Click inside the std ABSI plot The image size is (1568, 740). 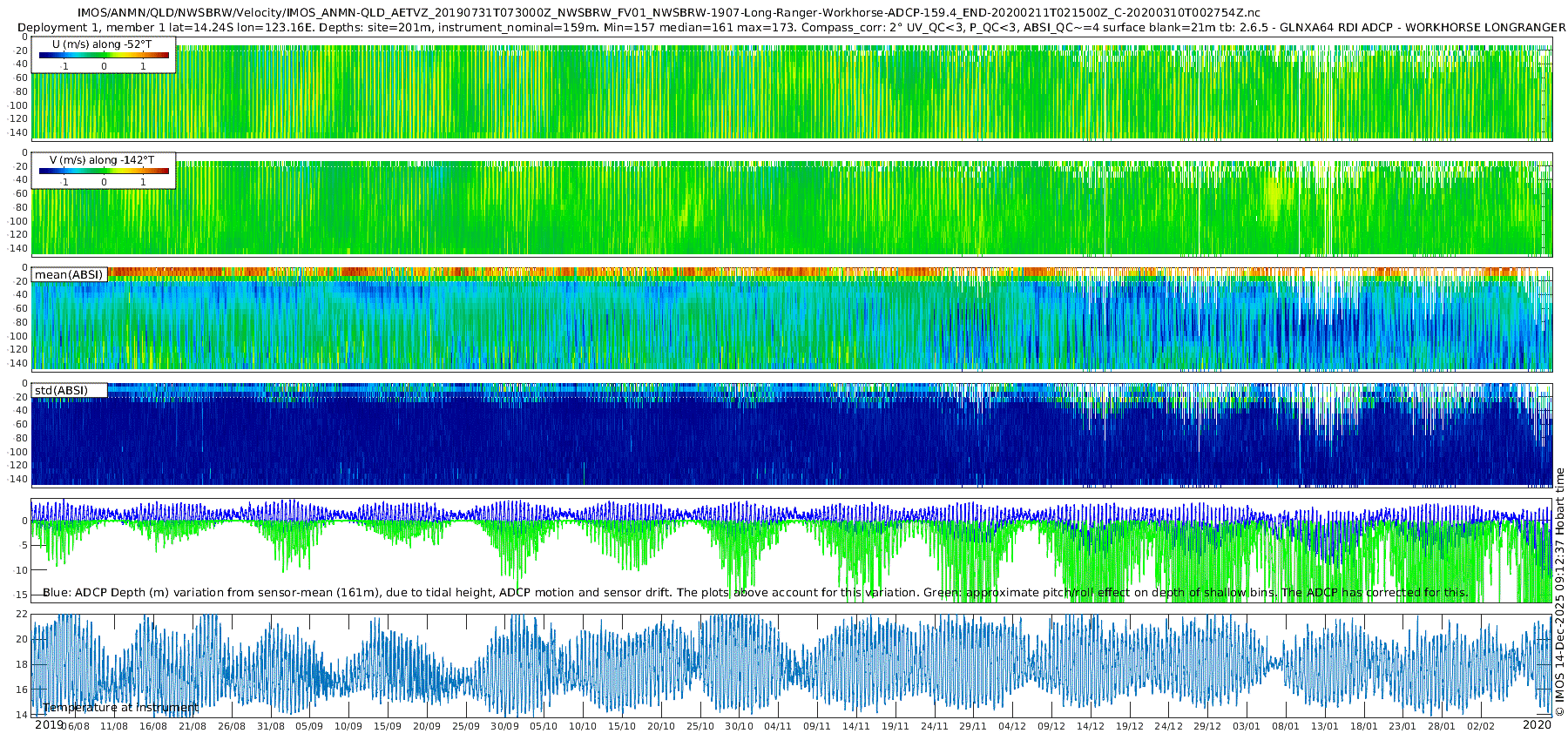pos(792,435)
